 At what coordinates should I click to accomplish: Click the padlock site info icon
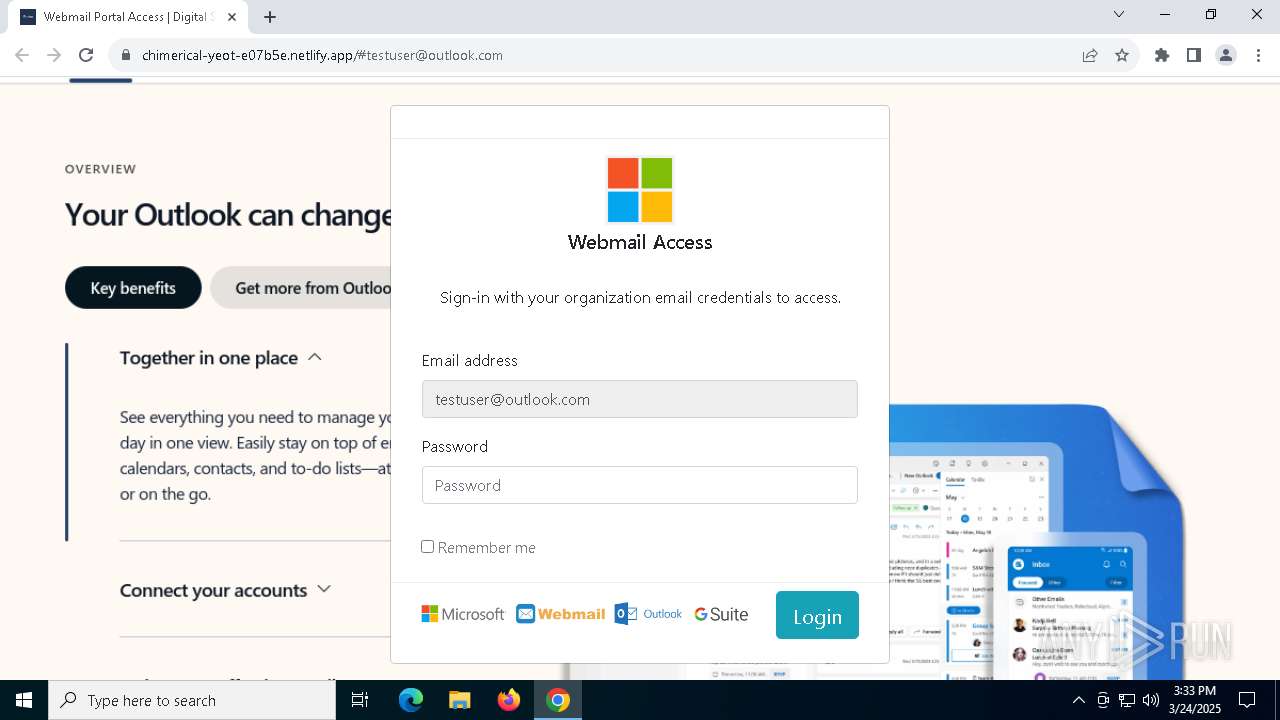click(126, 55)
